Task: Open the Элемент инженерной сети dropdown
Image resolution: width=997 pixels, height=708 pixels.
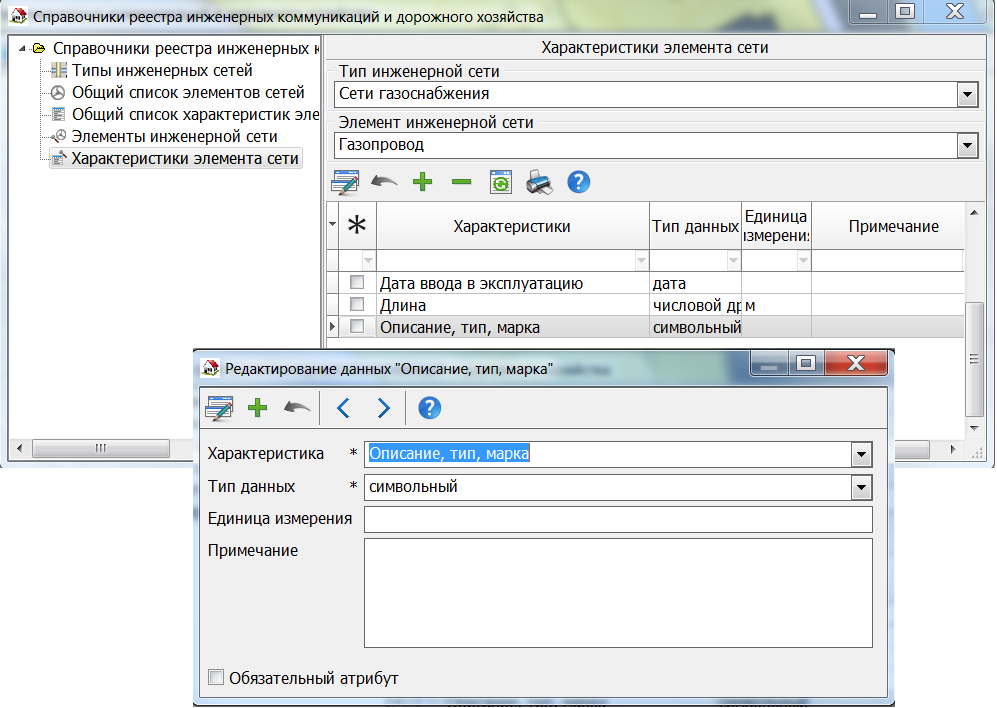Action: click(966, 145)
